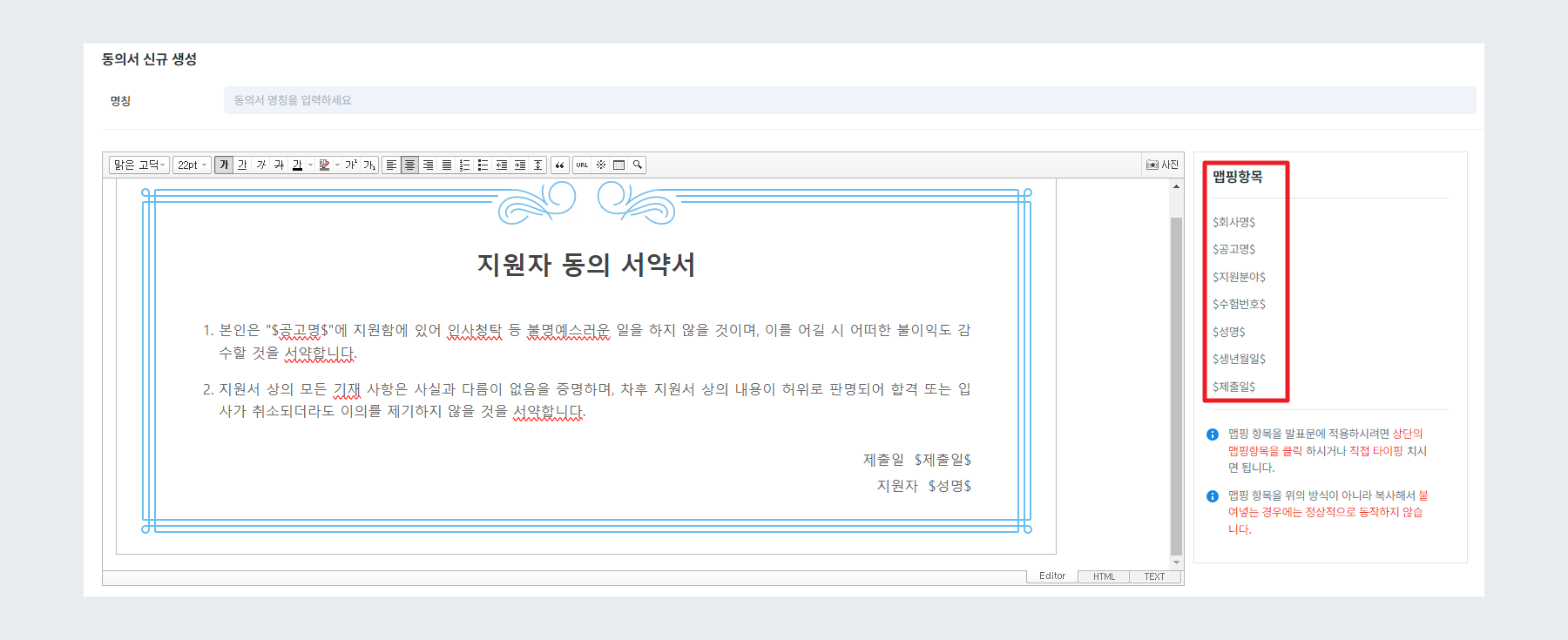Focus the 동의서 명칭 input field

(849, 100)
